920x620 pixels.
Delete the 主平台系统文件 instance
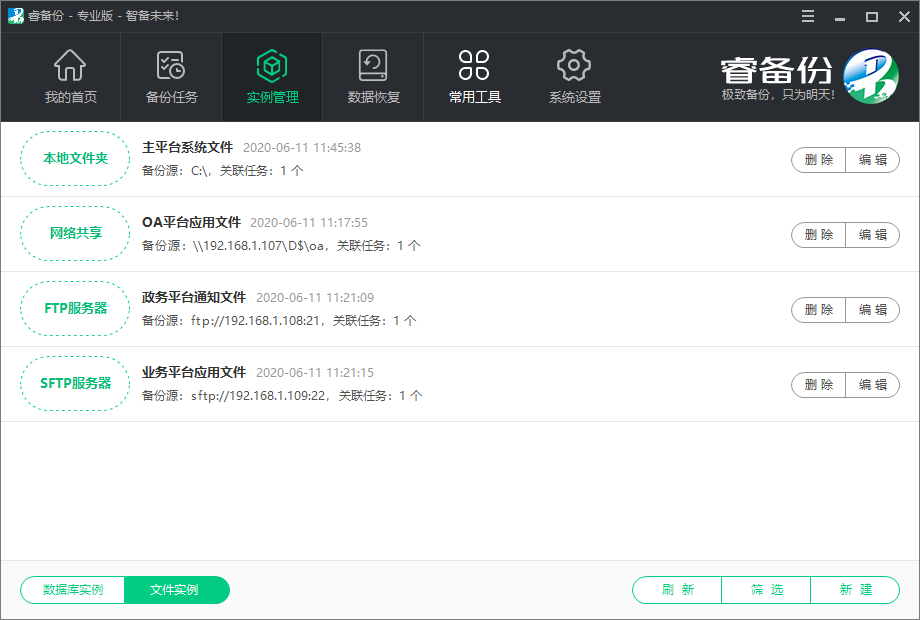click(x=819, y=160)
